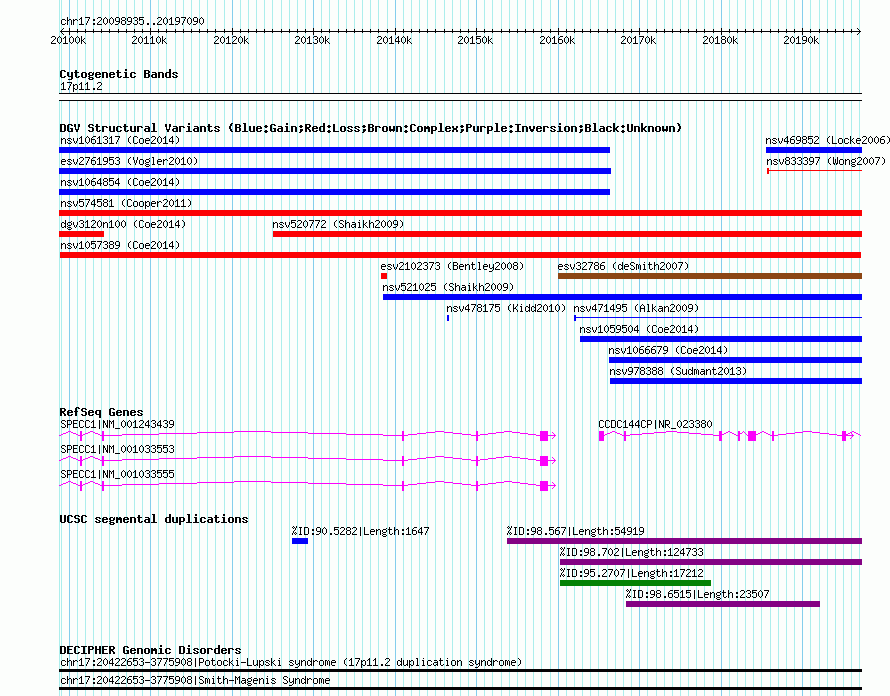Click the UCSC segmental duplications heading
Viewport: 890px width, 696px height.
click(x=154, y=519)
